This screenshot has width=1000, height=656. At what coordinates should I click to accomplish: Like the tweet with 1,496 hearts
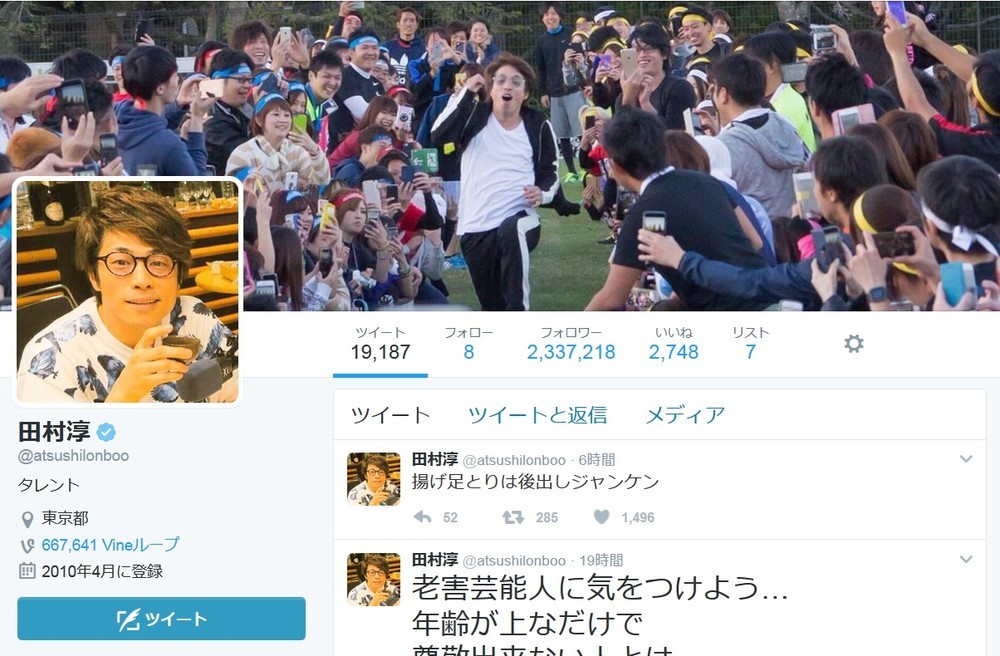(601, 517)
